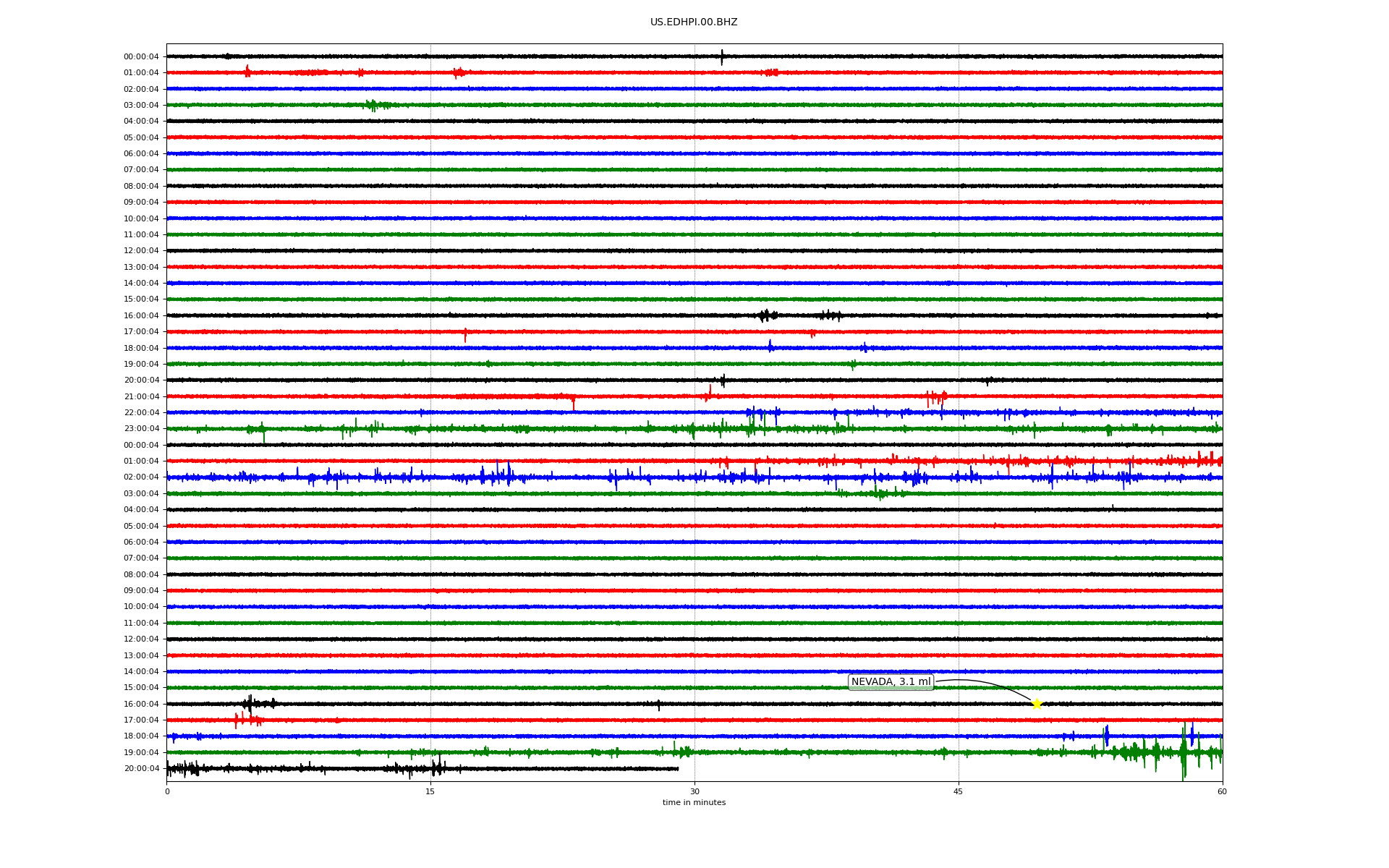Click the end of the partial last black trace

[x=677, y=768]
